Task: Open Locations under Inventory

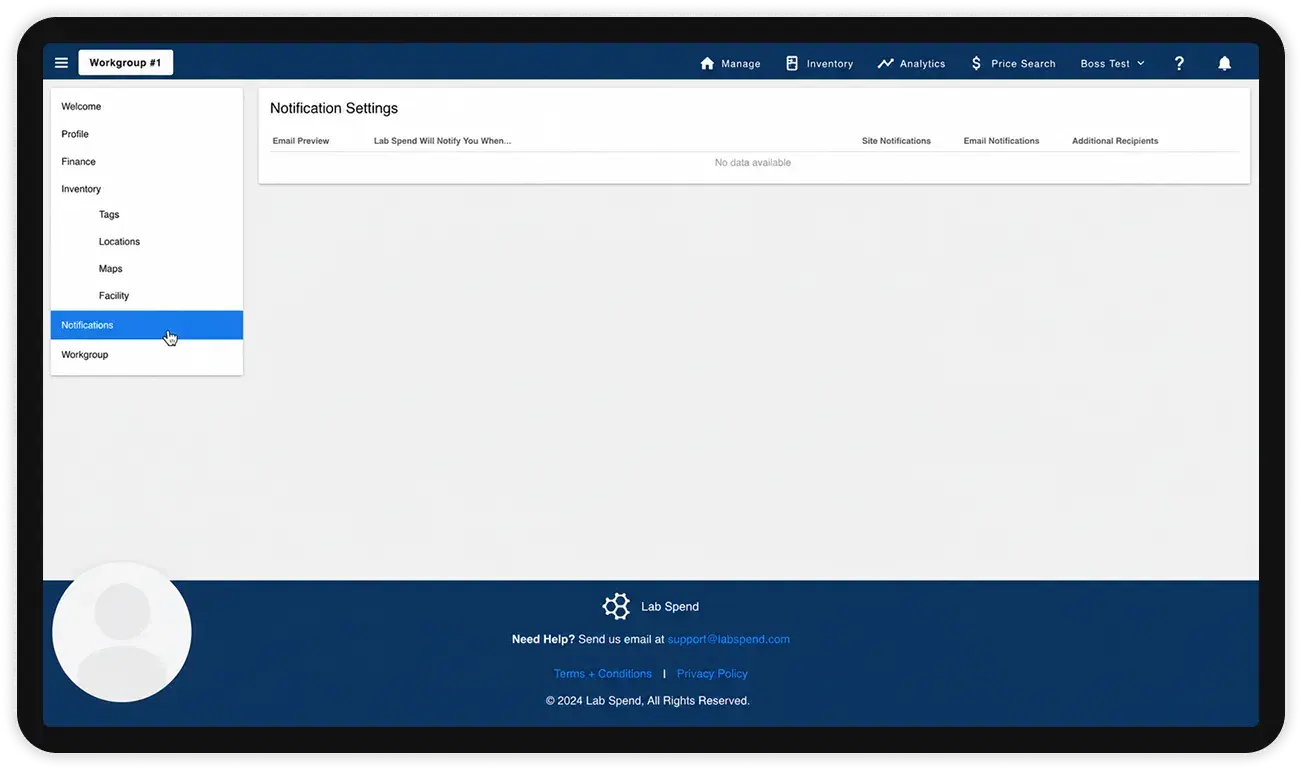Action: click(x=119, y=241)
